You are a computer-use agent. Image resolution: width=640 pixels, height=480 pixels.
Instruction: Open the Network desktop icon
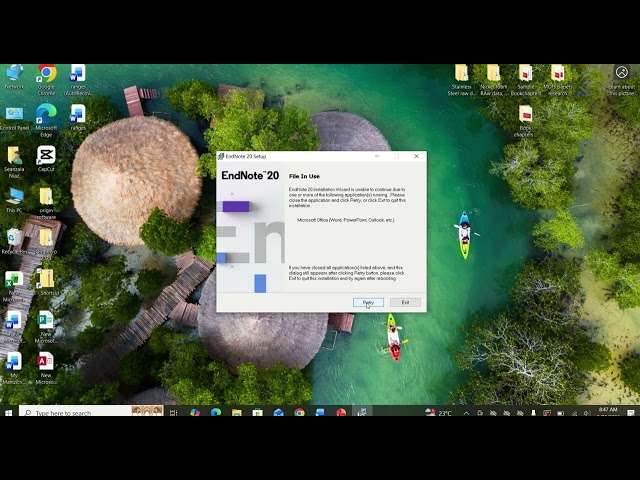tap(14, 77)
